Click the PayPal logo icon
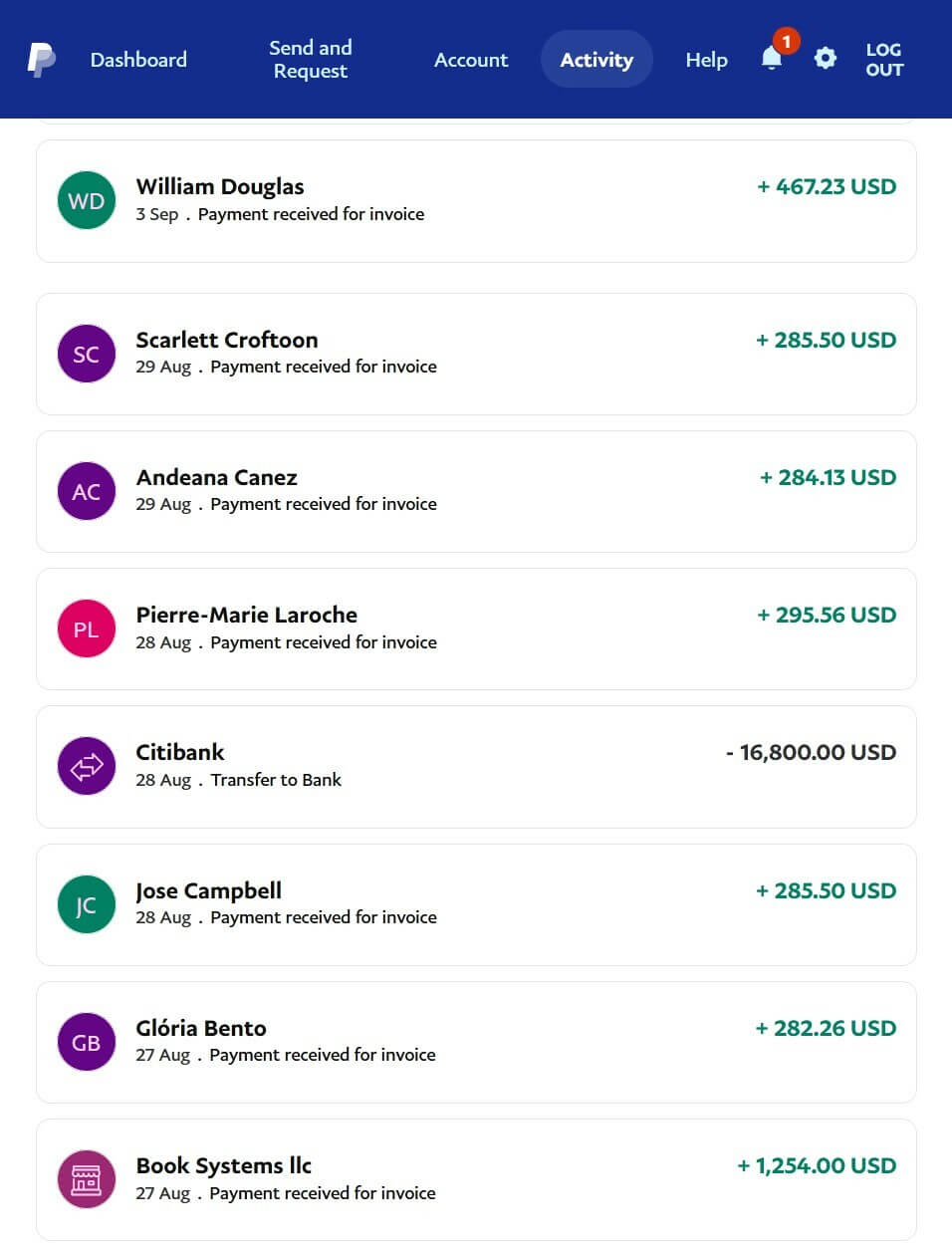Image resolution: width=952 pixels, height=1252 pixels. tap(41, 60)
